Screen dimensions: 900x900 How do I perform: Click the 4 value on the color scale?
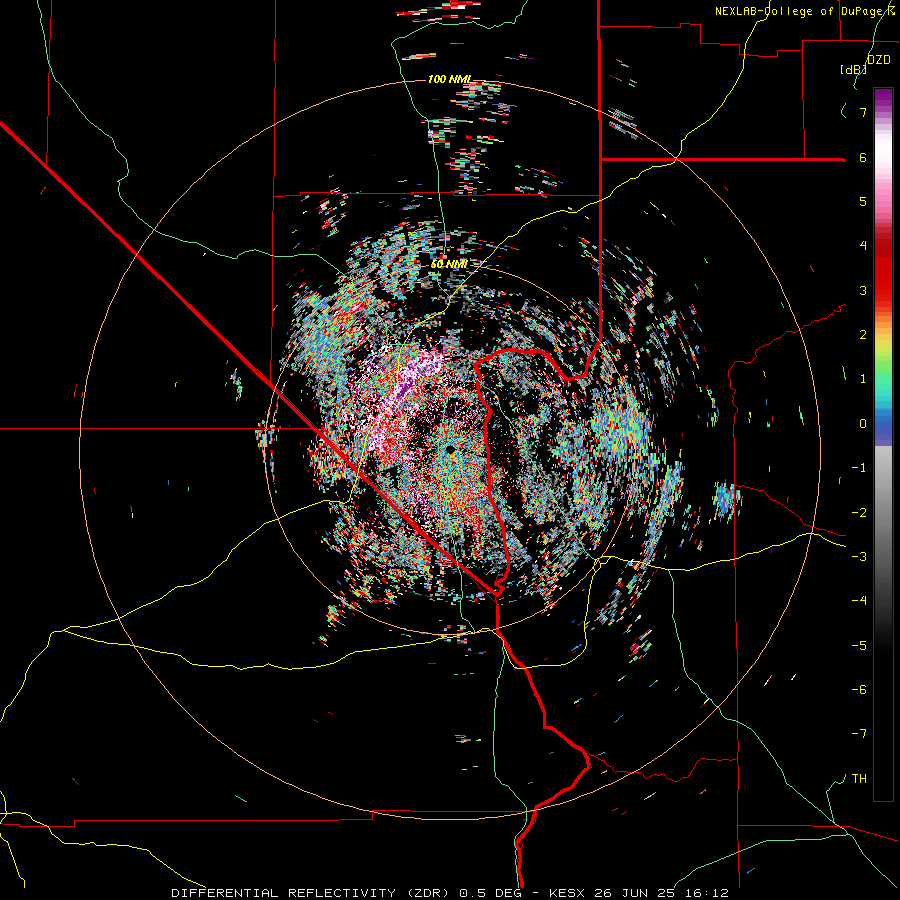tap(863, 246)
